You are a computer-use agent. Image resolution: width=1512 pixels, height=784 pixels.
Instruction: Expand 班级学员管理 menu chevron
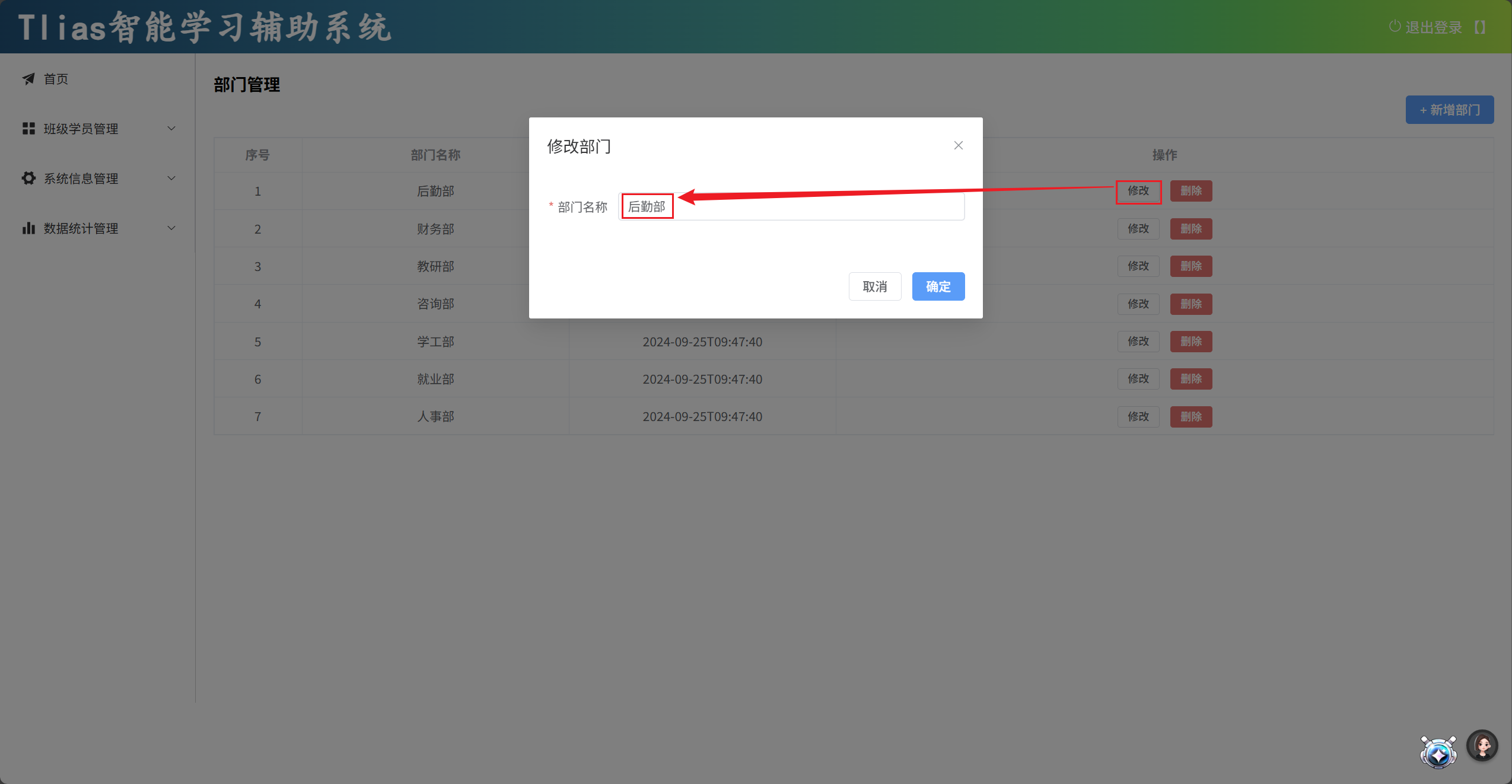171,129
